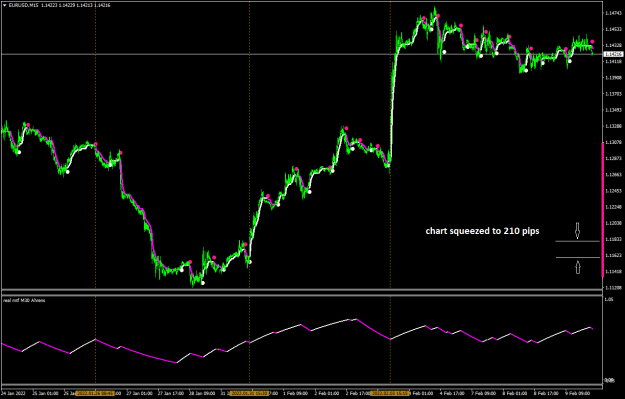
Task: Click the 'real mtf M30 Ahrens' indicator label
Action: pyautogui.click(x=24, y=300)
